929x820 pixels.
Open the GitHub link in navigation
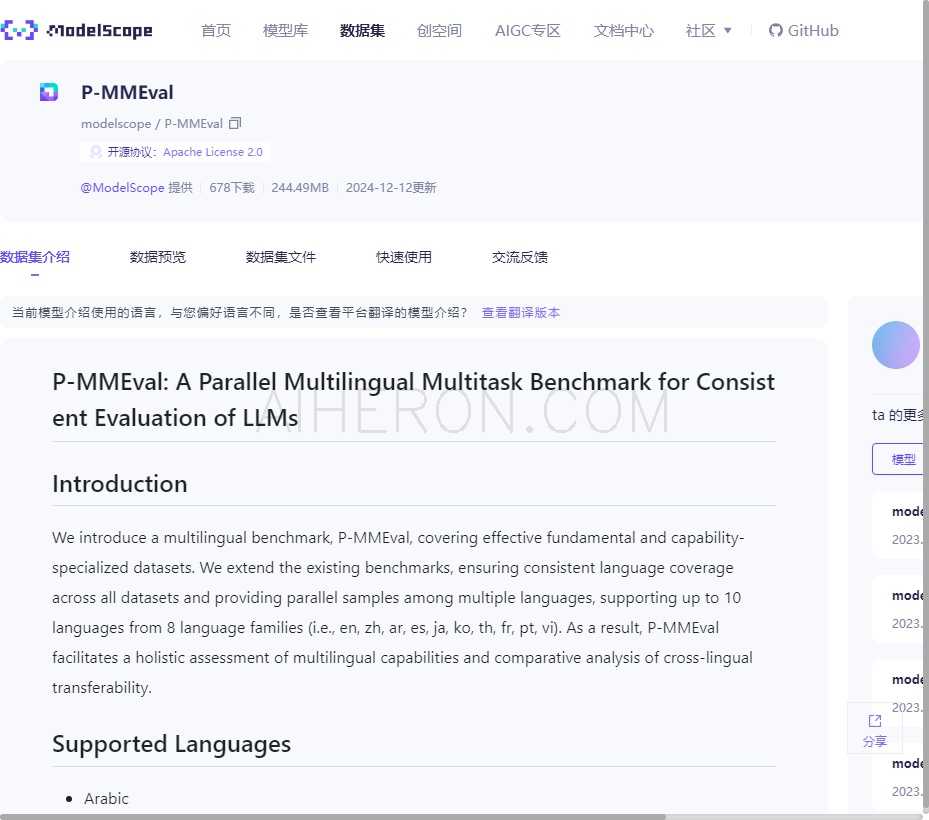pyautogui.click(x=803, y=30)
